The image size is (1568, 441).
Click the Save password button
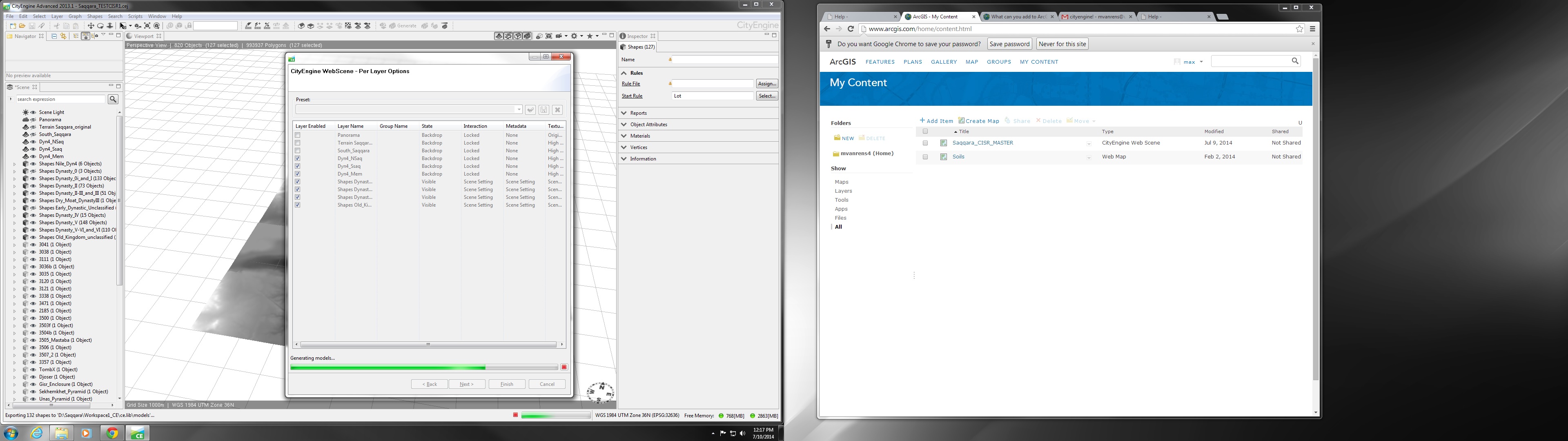click(1009, 44)
